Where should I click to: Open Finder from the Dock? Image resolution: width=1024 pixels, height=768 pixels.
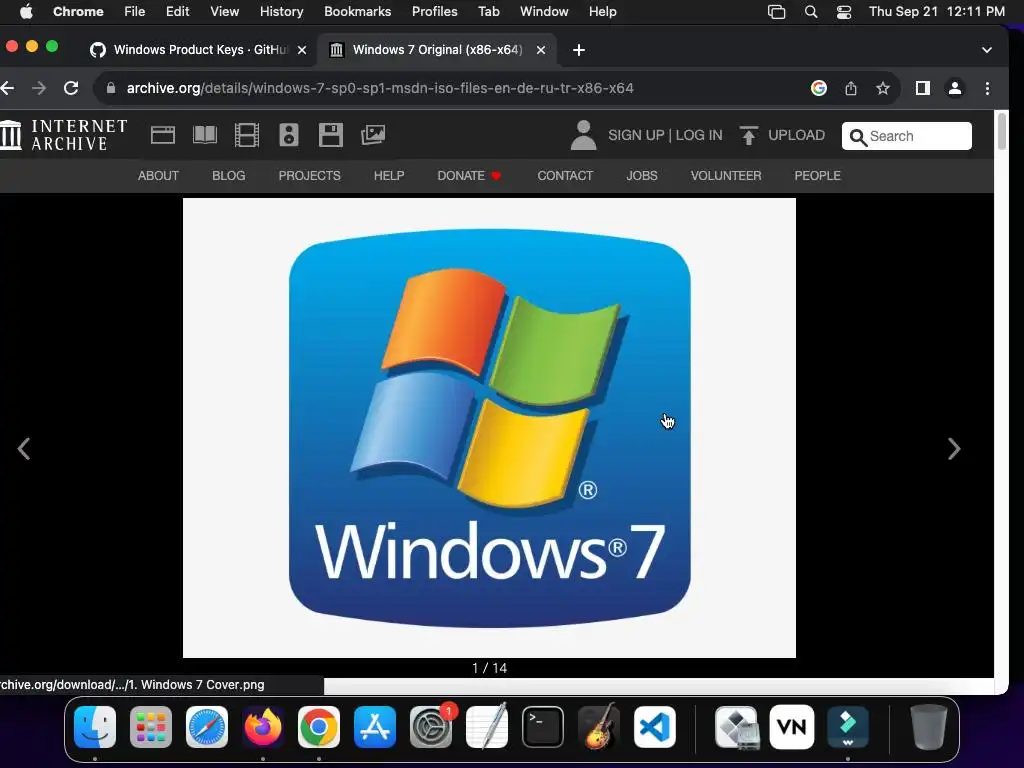click(x=95, y=727)
